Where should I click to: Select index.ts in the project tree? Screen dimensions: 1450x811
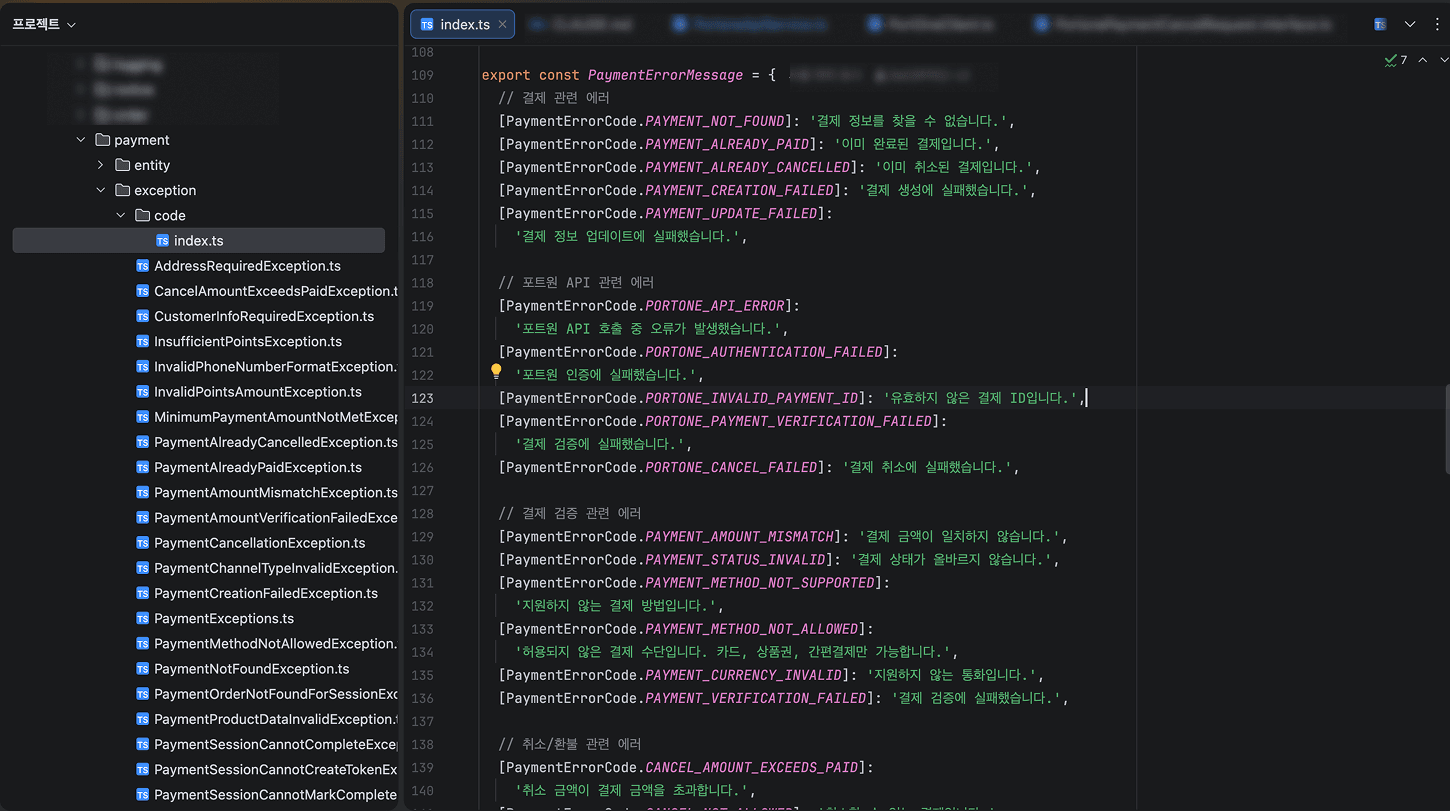(198, 241)
